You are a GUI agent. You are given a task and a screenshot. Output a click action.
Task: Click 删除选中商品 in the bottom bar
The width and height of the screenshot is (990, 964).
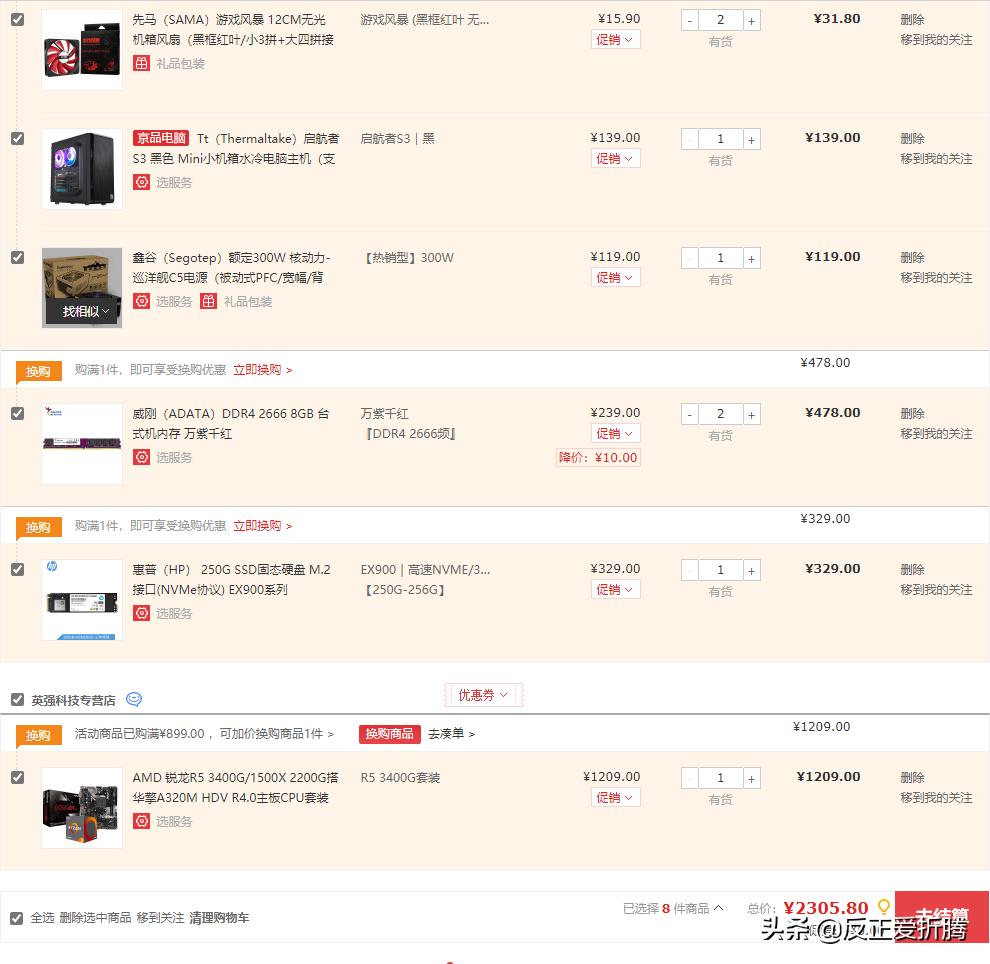(95, 918)
